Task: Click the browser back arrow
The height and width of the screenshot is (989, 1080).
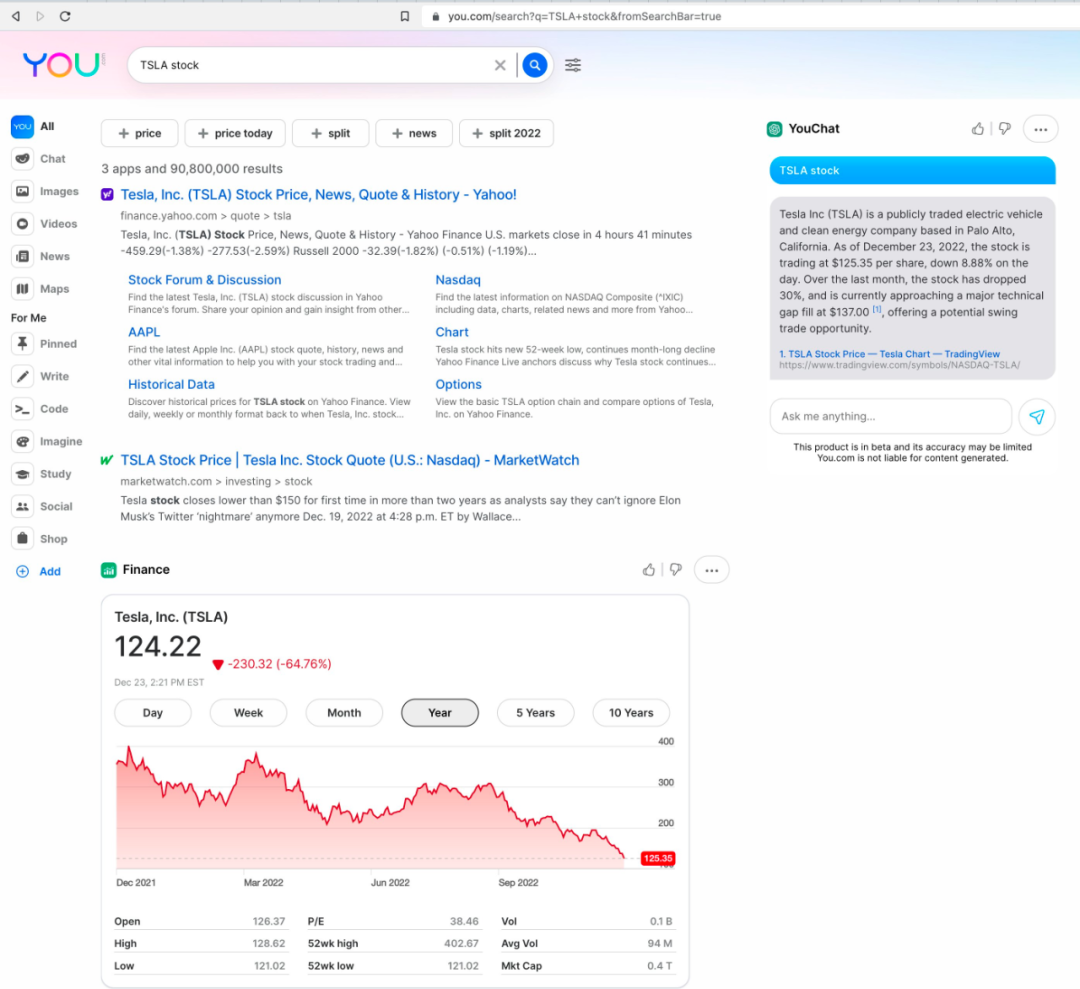Action: (x=15, y=16)
